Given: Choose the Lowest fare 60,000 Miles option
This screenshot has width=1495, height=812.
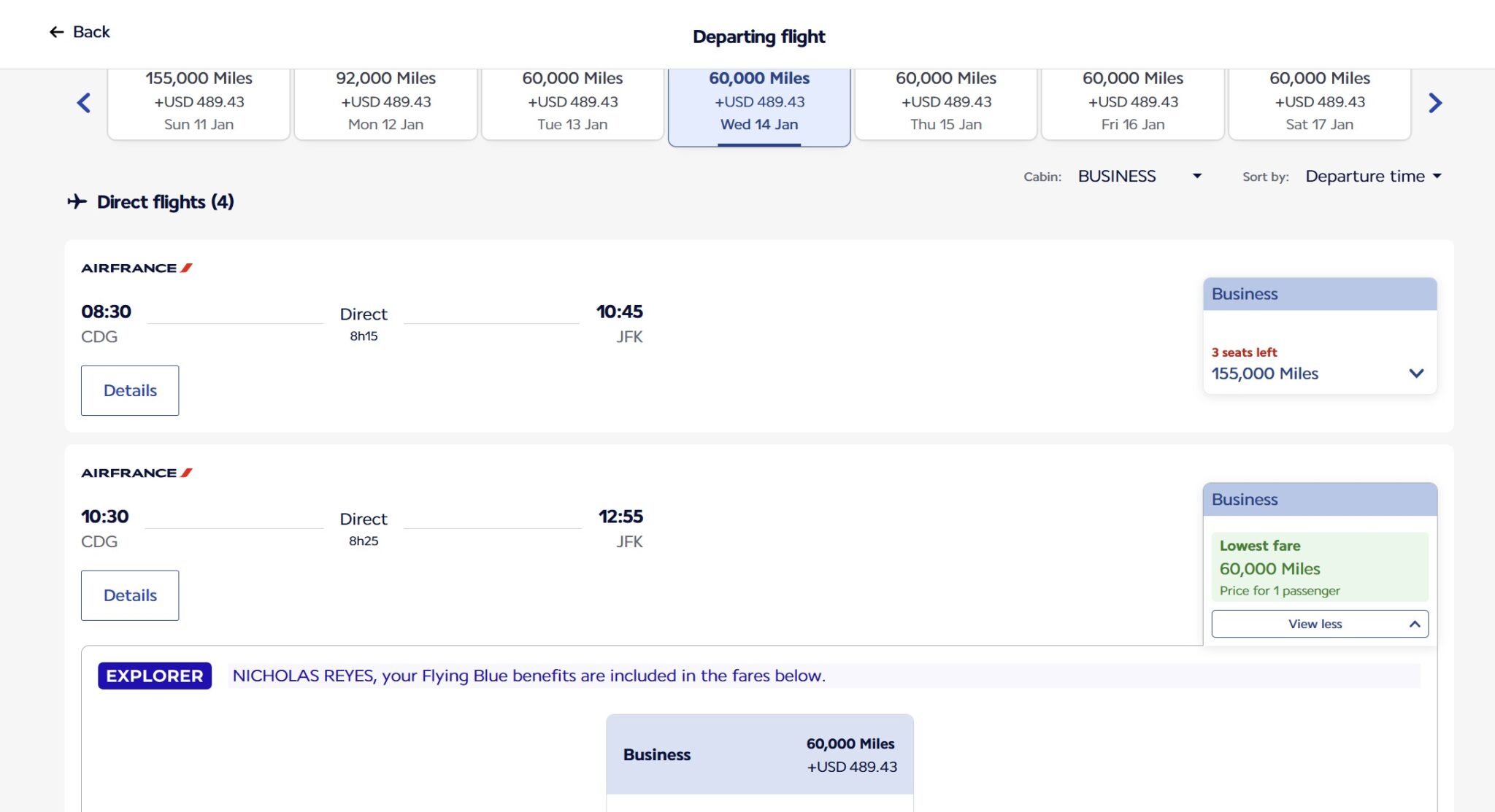Looking at the screenshot, I should [x=1319, y=568].
